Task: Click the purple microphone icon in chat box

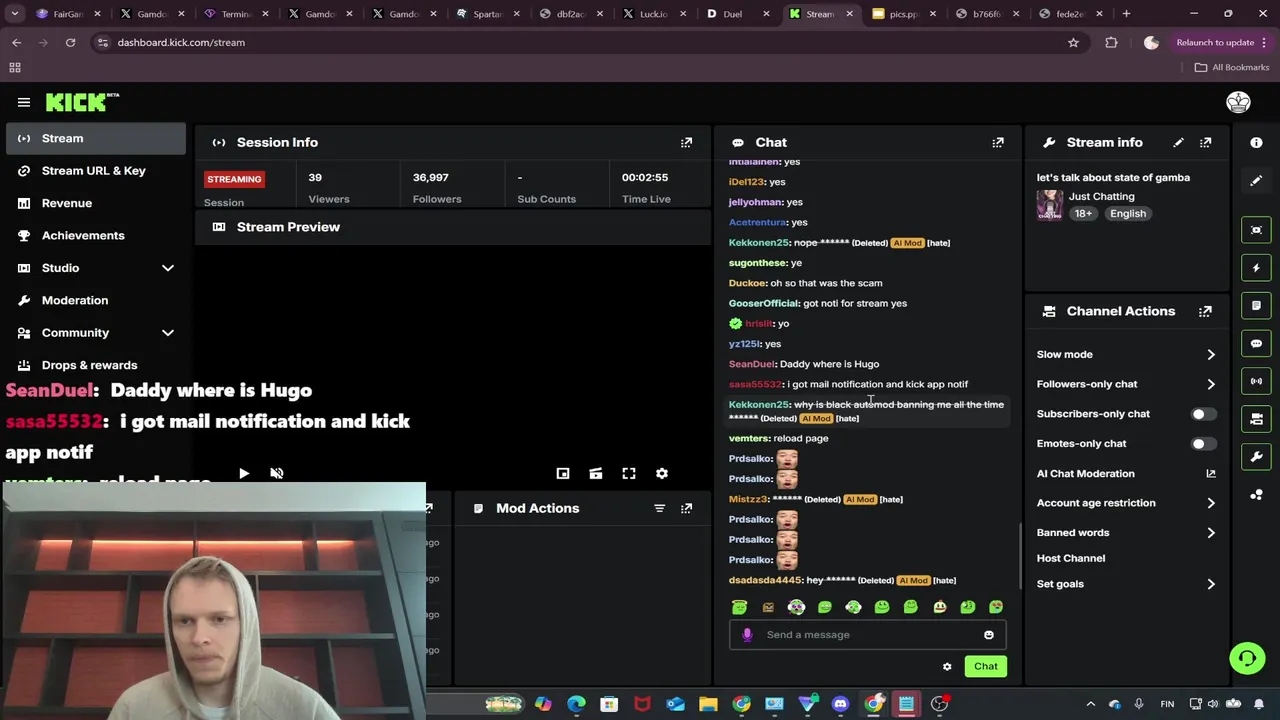Action: click(x=747, y=635)
